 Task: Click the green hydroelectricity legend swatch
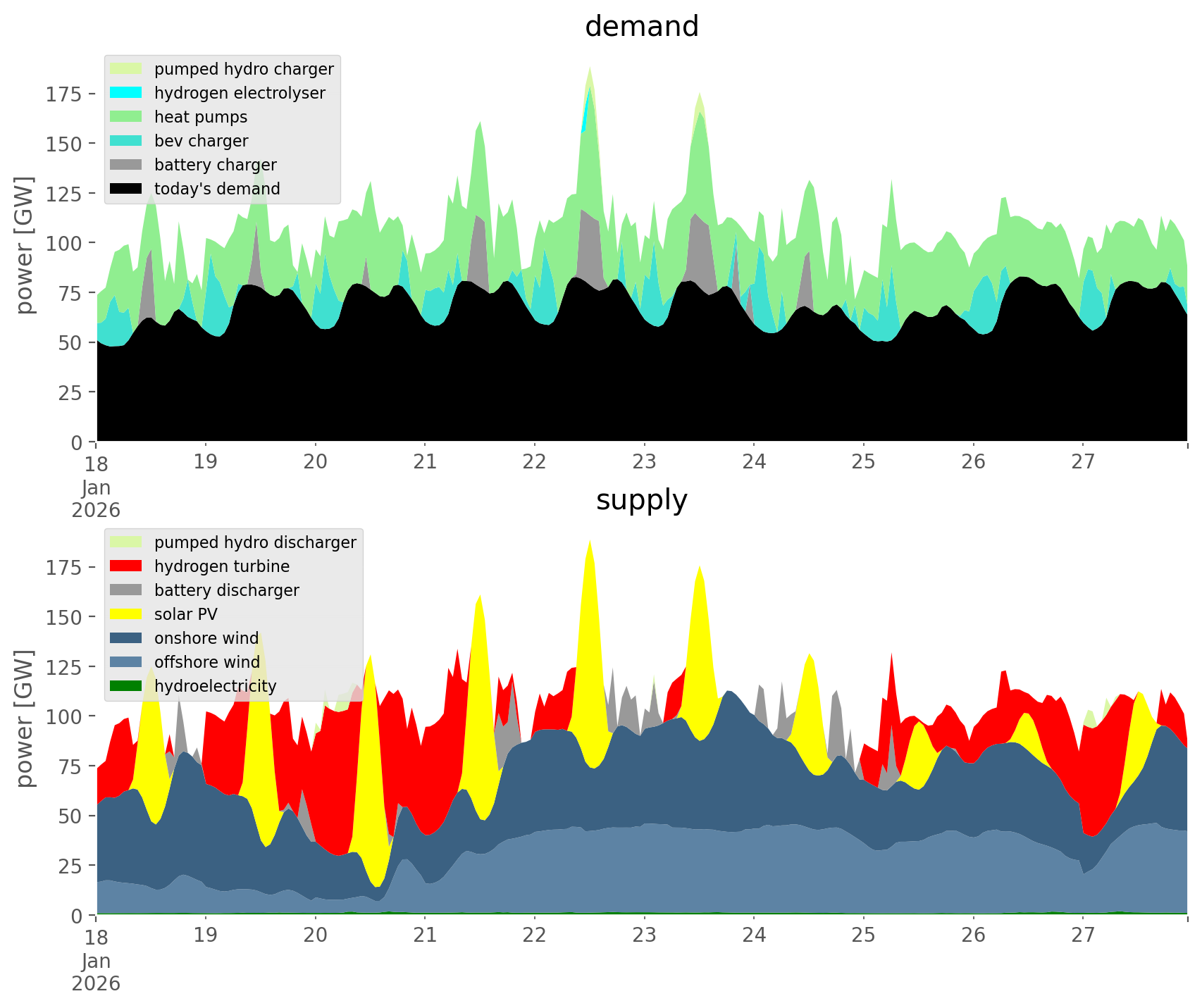tap(127, 686)
